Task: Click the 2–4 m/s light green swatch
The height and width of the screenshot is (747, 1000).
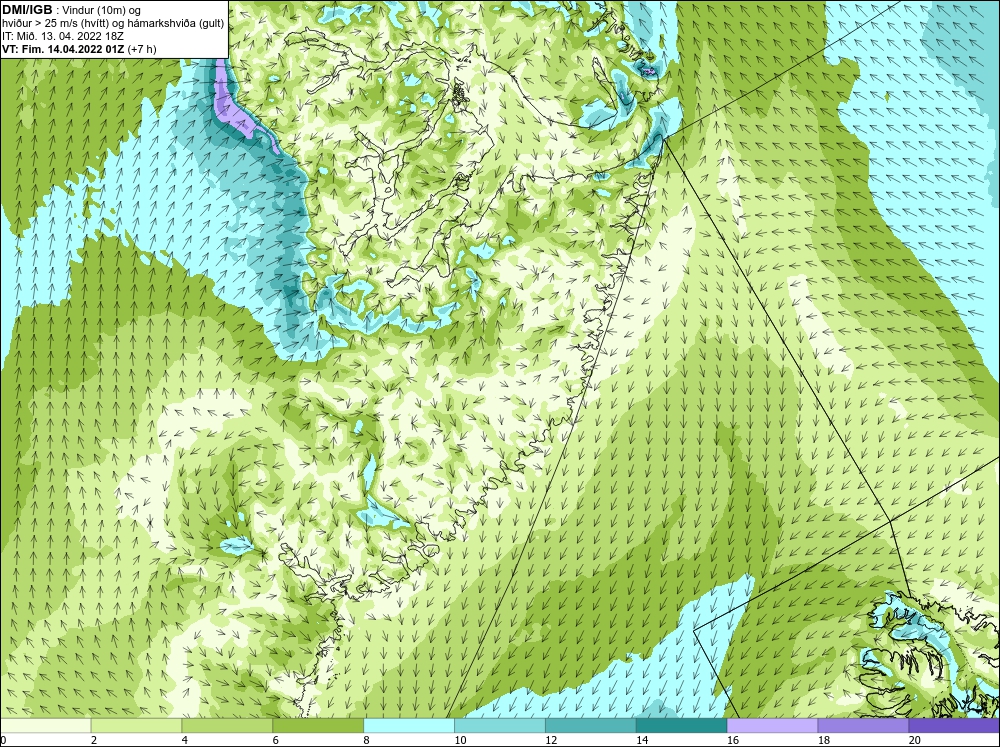Action: coord(136,725)
